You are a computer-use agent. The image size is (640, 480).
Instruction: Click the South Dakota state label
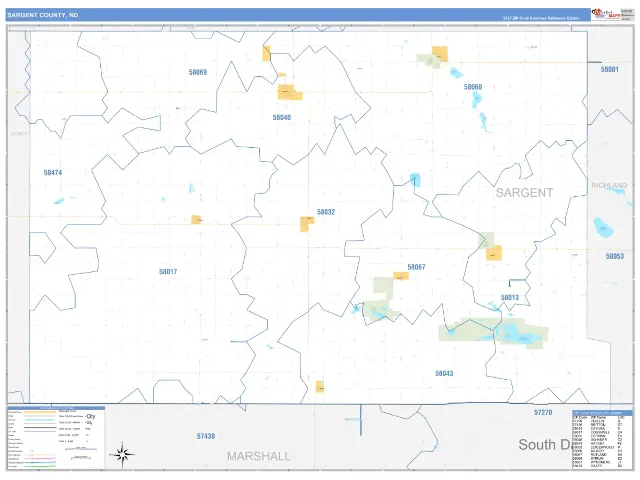[x=544, y=444]
